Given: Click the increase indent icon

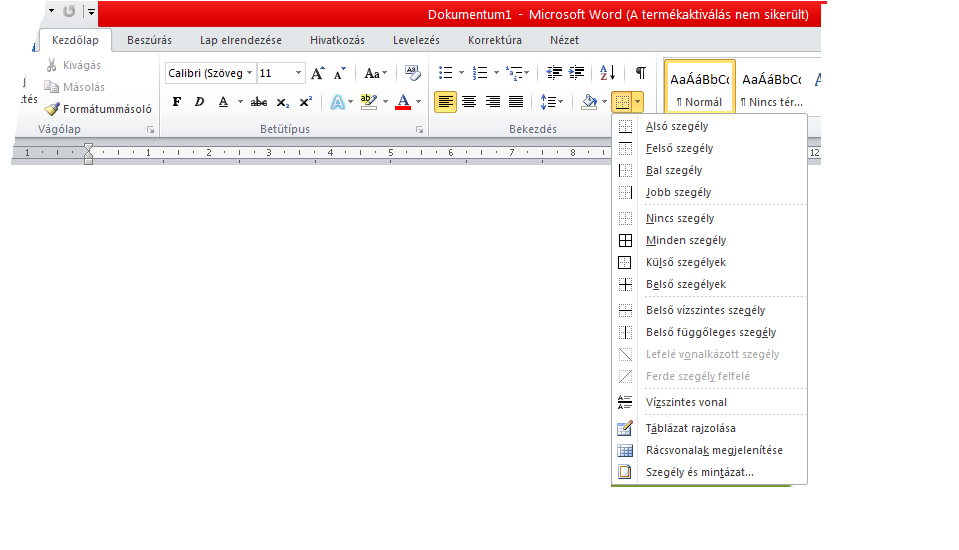Looking at the screenshot, I should point(576,73).
